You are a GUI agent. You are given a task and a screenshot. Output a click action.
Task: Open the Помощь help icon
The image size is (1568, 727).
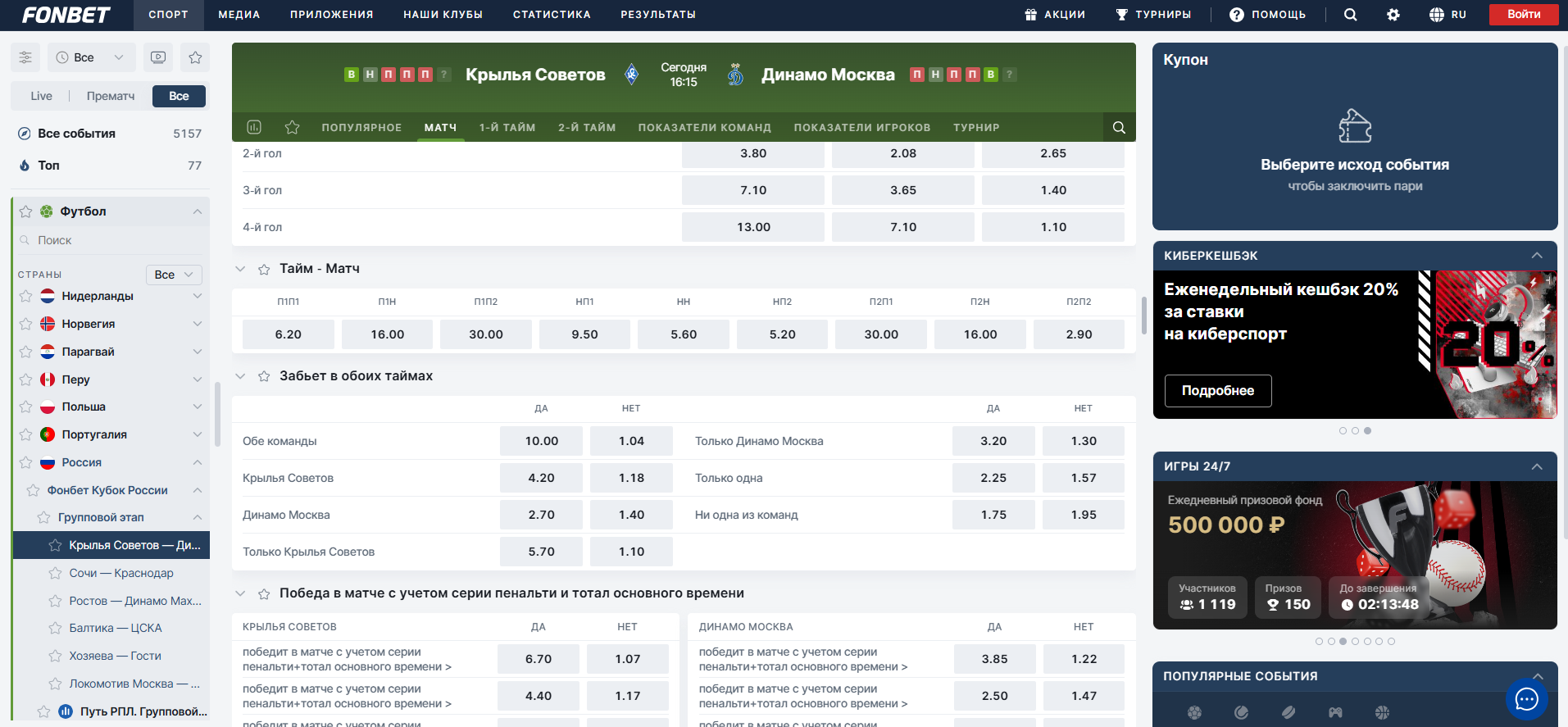pyautogui.click(x=1237, y=15)
